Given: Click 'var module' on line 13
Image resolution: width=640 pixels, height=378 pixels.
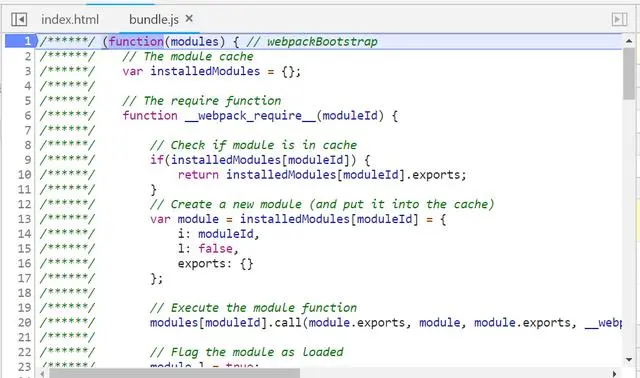Looking at the screenshot, I should click(184, 219).
